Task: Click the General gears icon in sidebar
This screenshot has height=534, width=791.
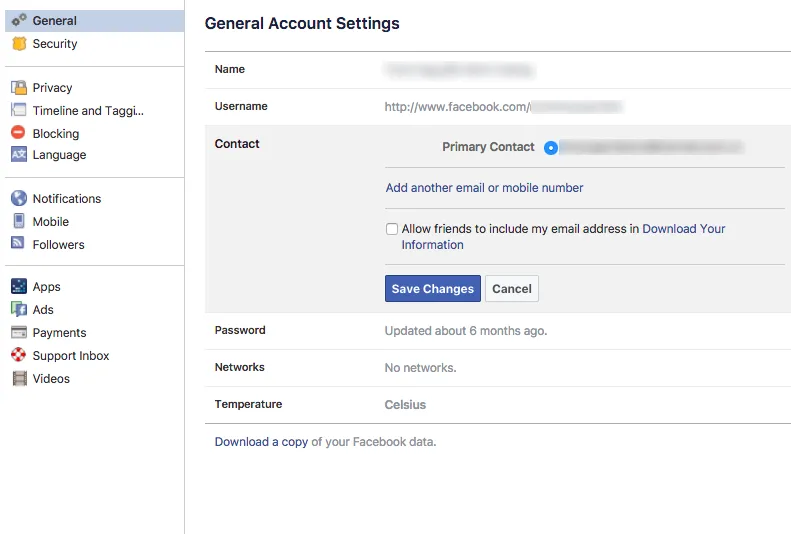Action: coord(19,21)
